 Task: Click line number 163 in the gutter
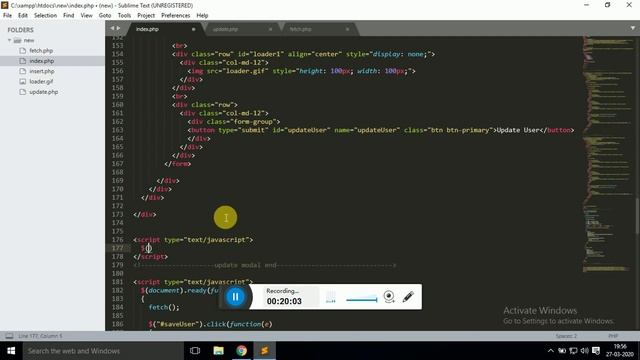coord(117,130)
